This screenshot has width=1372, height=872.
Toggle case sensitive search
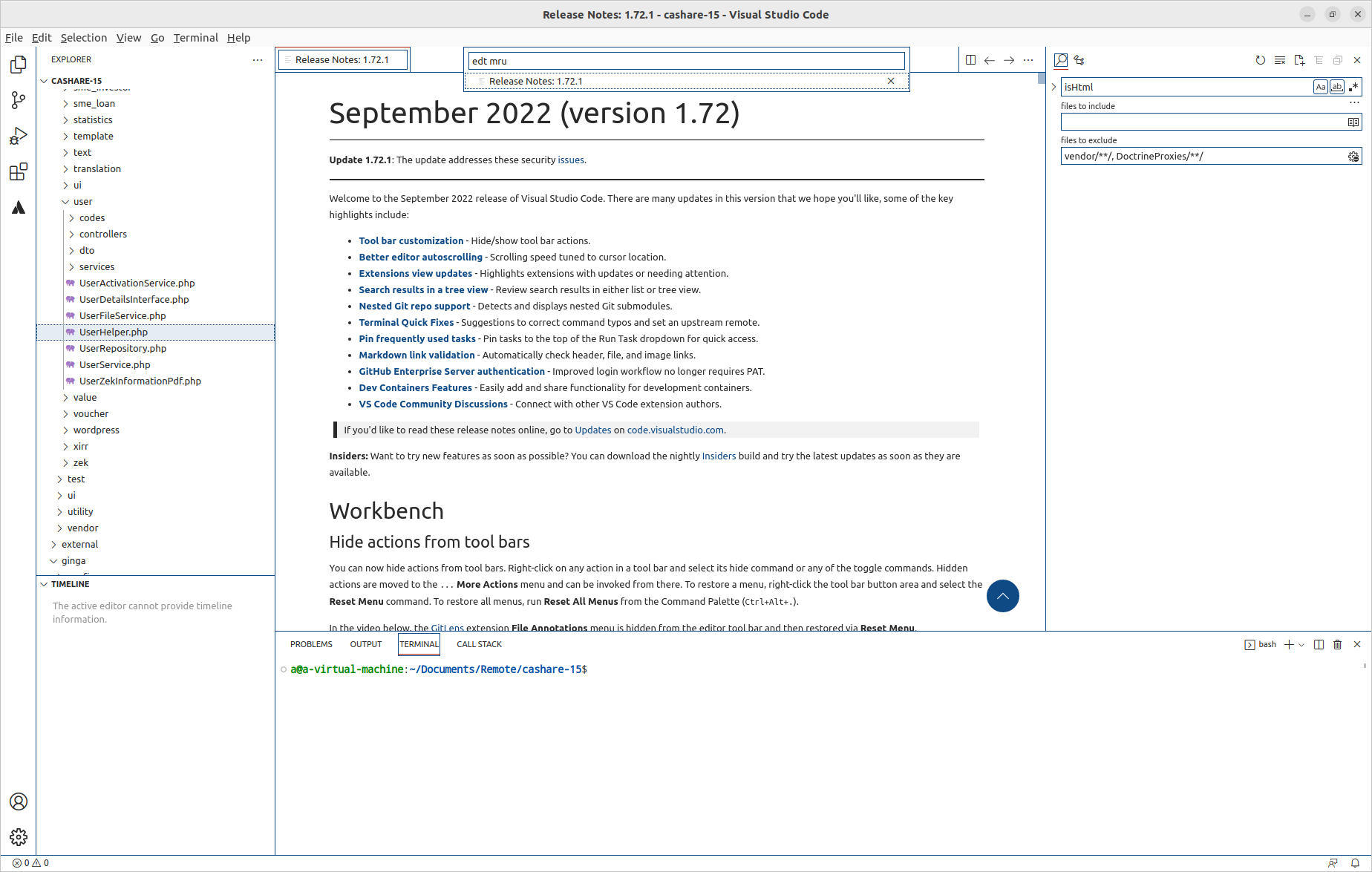pyautogui.click(x=1321, y=87)
